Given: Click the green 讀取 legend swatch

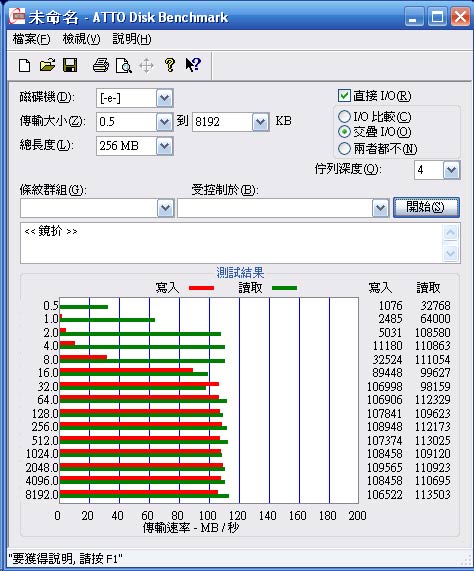Looking at the screenshot, I should tap(284, 288).
